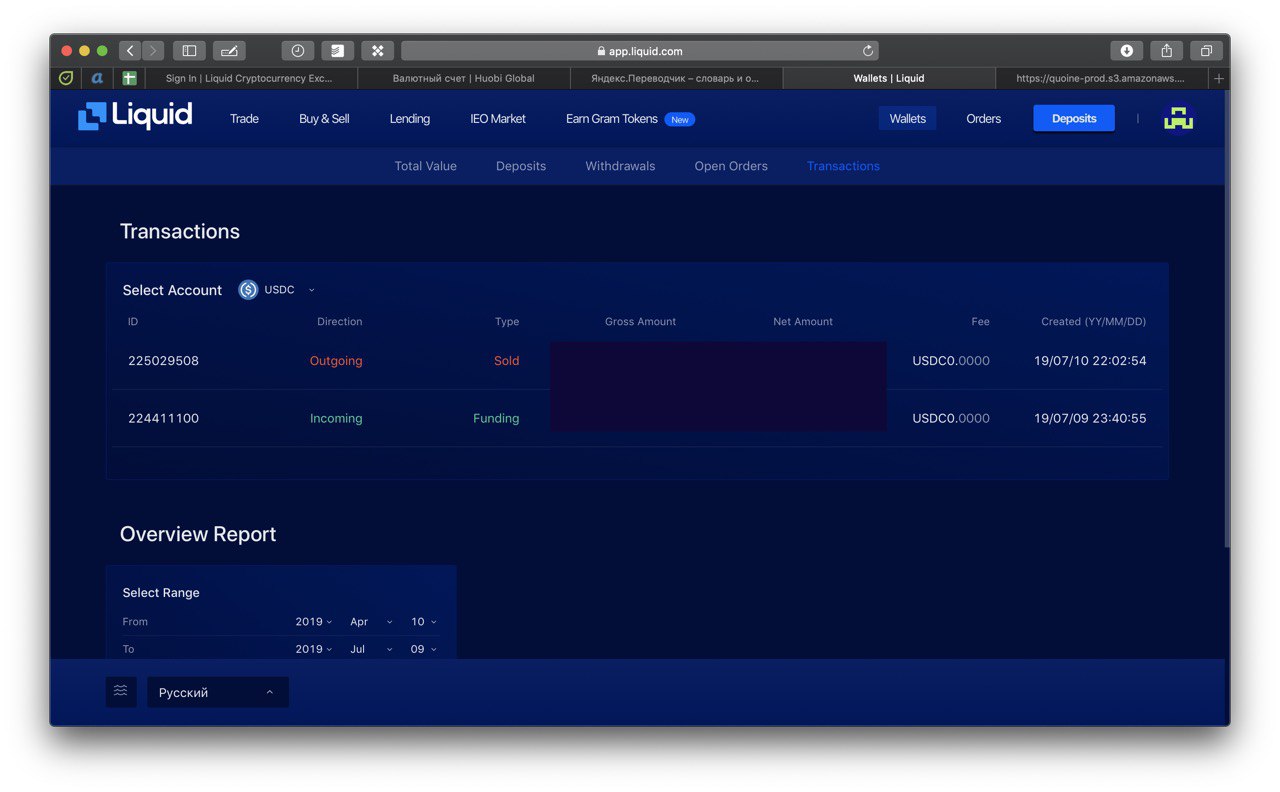Click the history clock toolbar icon
Viewport: 1280px width, 792px height.
298,51
